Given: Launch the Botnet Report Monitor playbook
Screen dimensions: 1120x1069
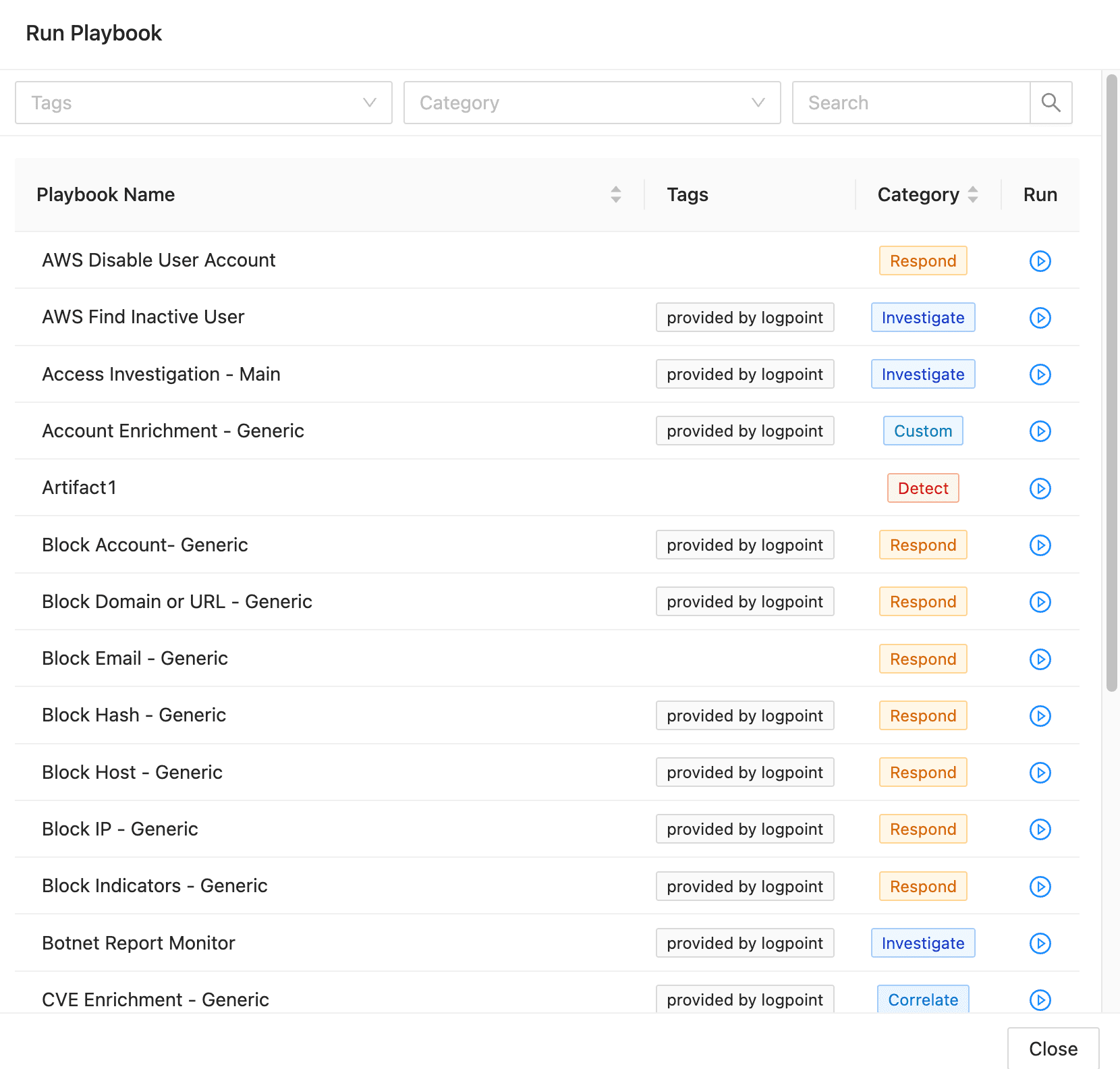Looking at the screenshot, I should click(x=1040, y=943).
